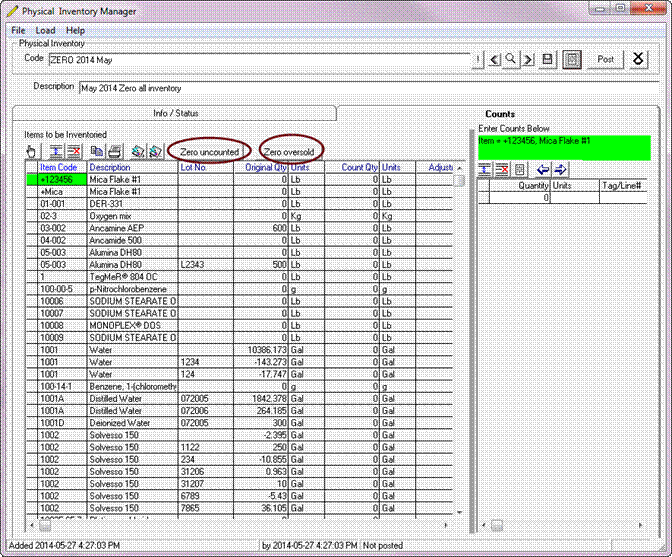The width and height of the screenshot is (672, 557).
Task: Insert a count row in Counts panel
Action: click(485, 170)
